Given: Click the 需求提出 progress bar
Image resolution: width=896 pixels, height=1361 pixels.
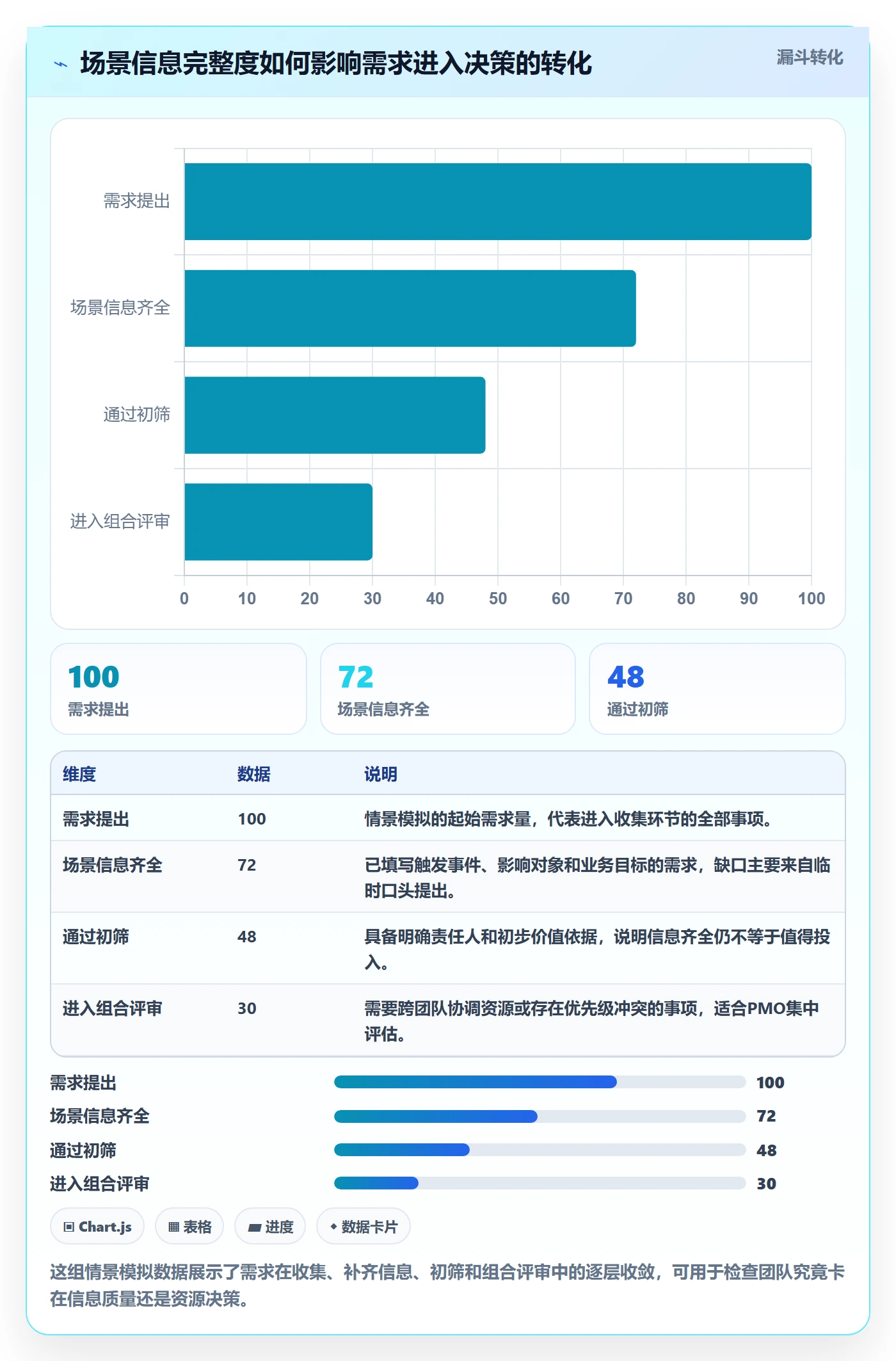Looking at the screenshot, I should click(x=540, y=1082).
